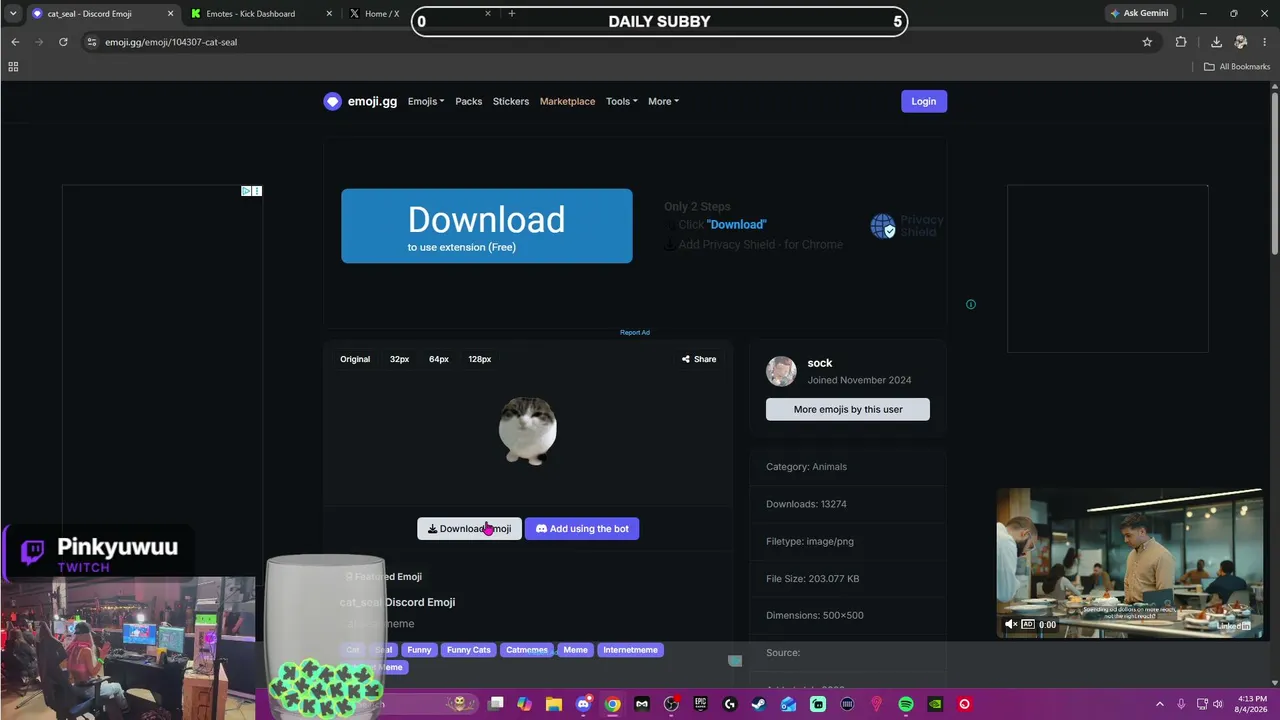Click the Meme tag
The height and width of the screenshot is (720, 1280).
pos(575,650)
